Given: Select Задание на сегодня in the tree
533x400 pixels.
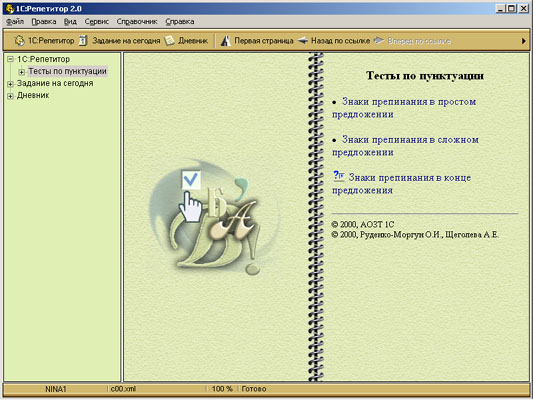Looking at the screenshot, I should coord(55,83).
